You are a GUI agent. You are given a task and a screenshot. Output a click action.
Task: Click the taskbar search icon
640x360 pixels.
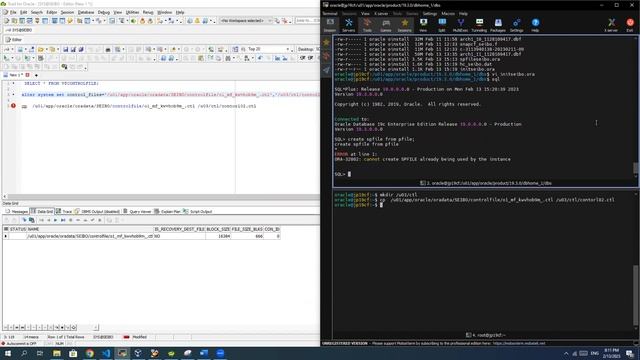click(x=24, y=353)
